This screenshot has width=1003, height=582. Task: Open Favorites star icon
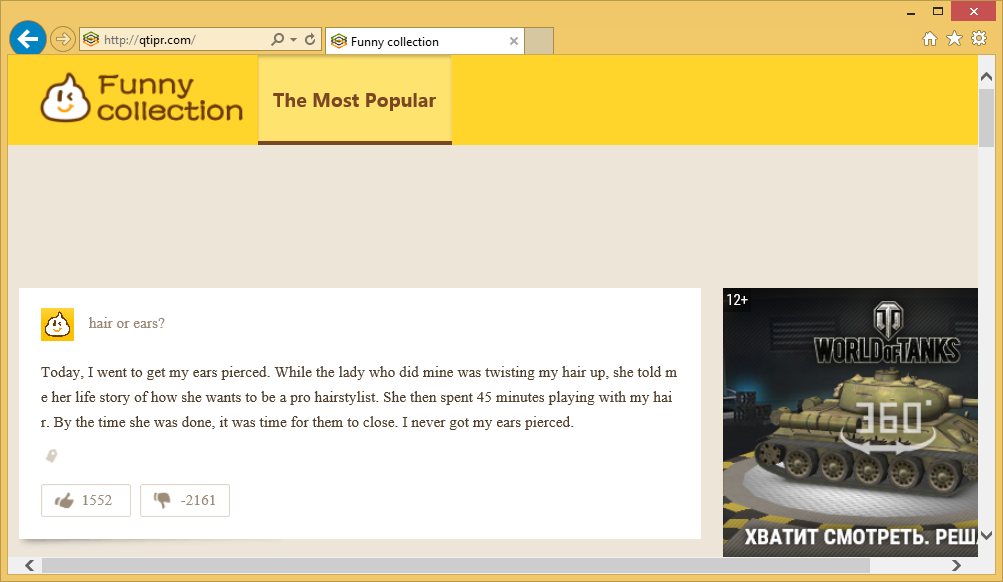coord(954,39)
